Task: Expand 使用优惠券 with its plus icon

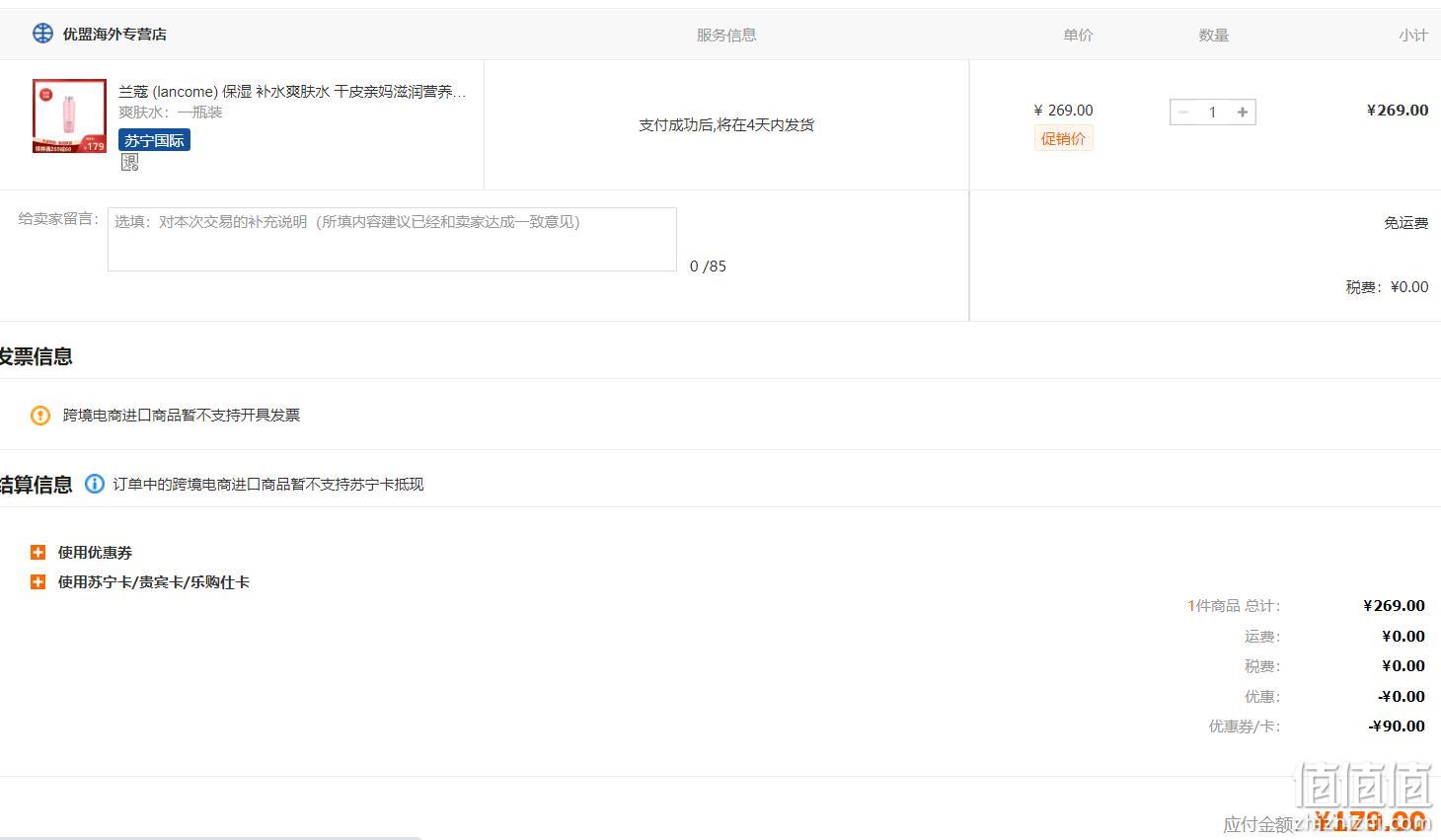Action: [38, 552]
